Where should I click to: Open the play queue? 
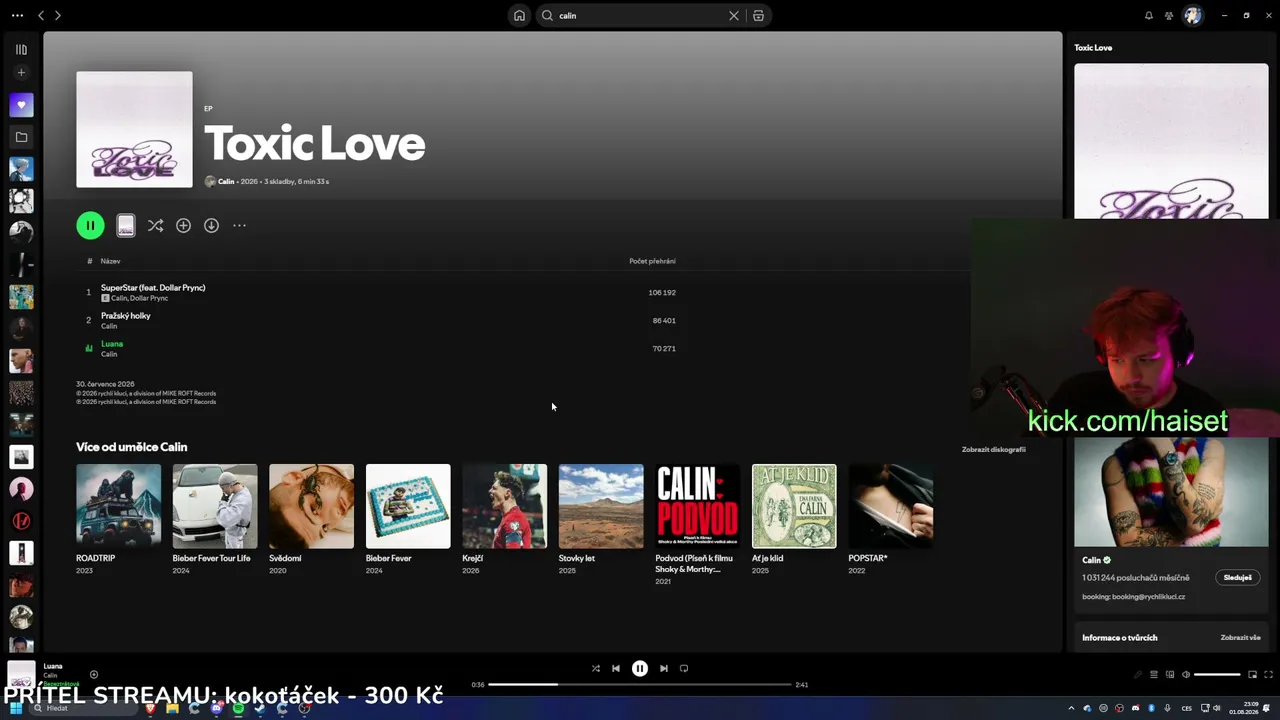click(x=1153, y=675)
